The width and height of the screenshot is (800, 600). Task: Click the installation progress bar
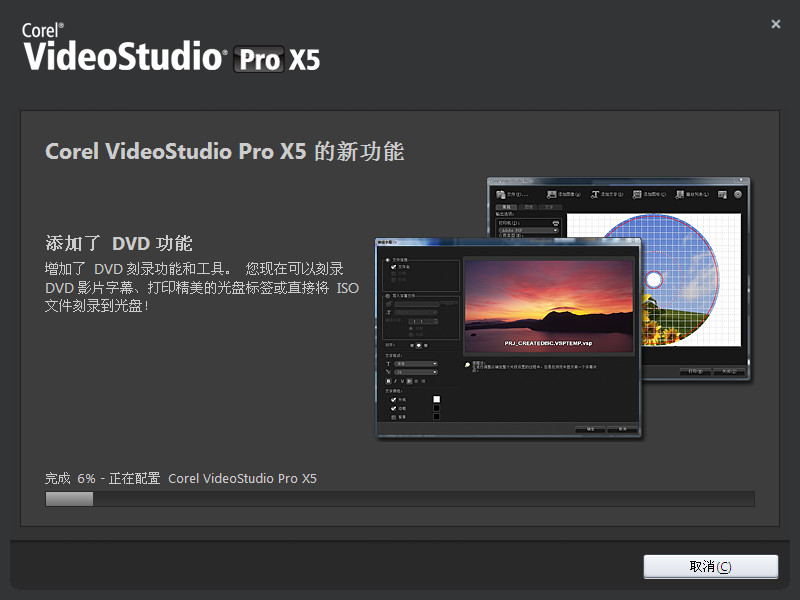tap(400, 498)
